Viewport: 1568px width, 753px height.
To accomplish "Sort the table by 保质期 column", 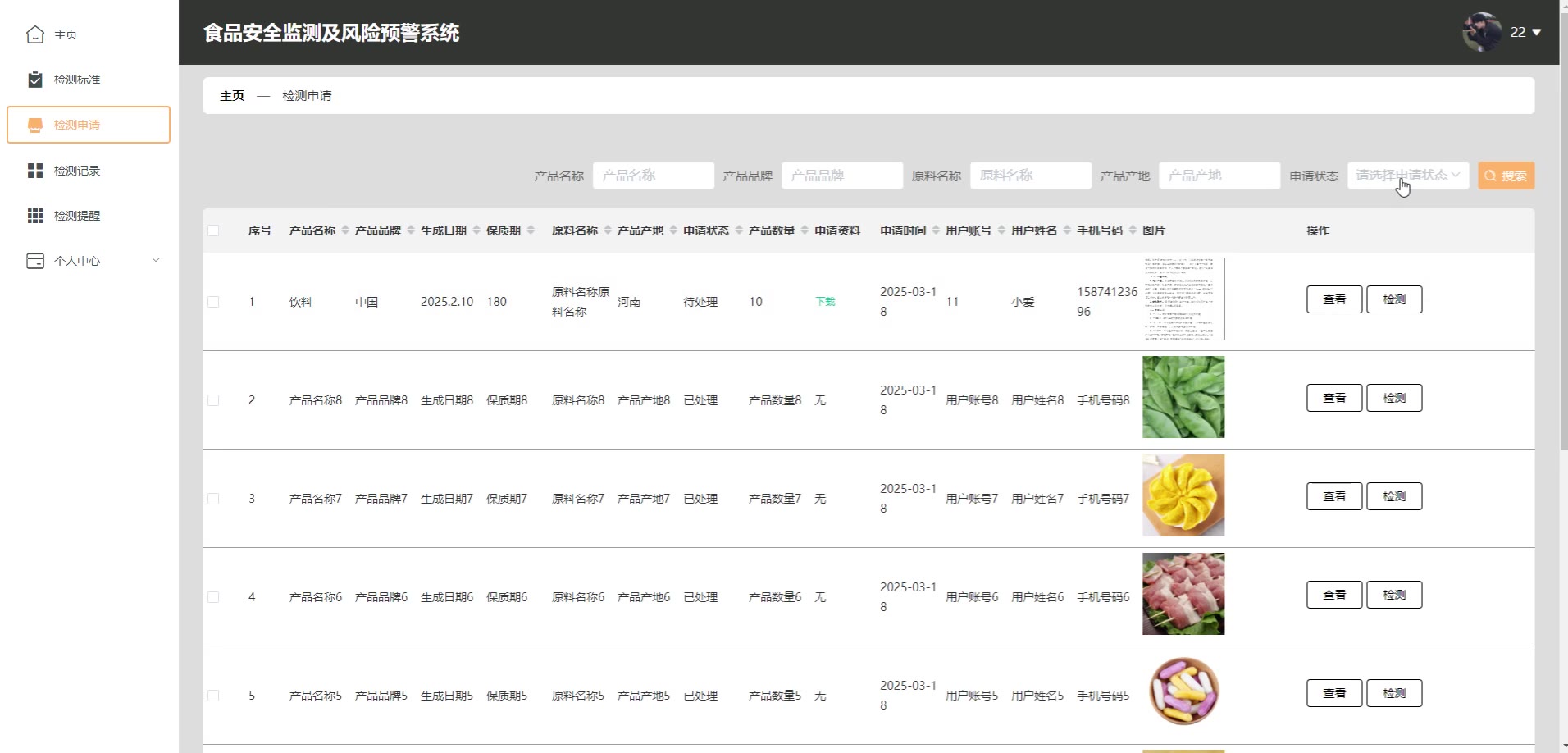I will click(x=531, y=230).
